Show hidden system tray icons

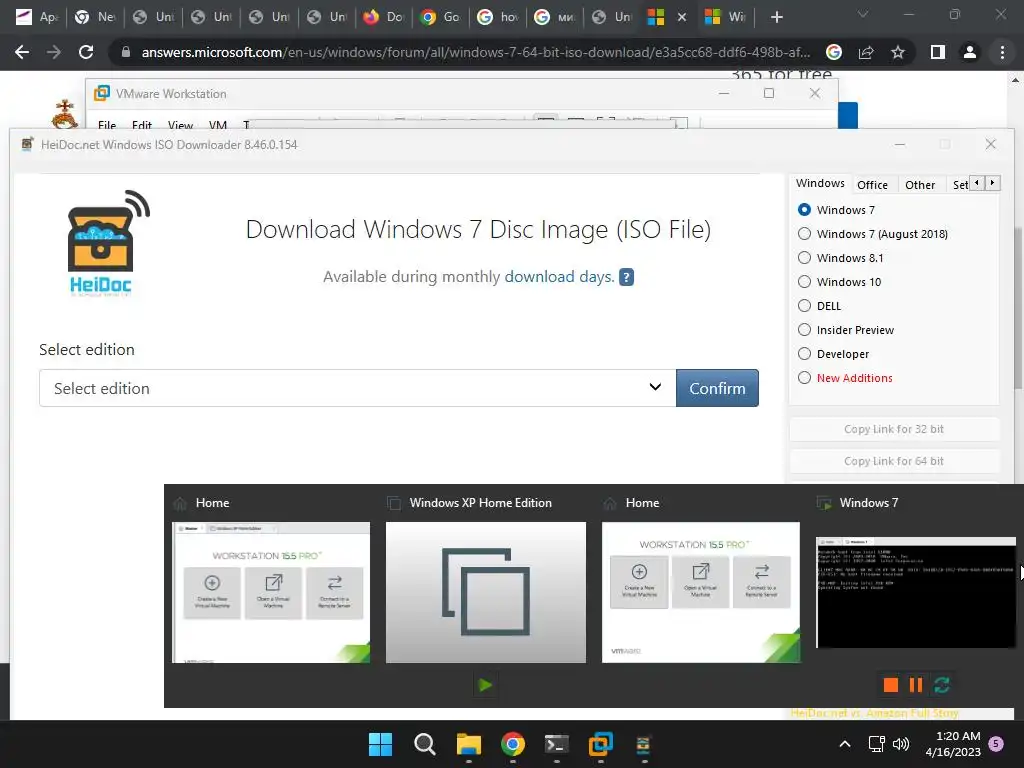844,744
